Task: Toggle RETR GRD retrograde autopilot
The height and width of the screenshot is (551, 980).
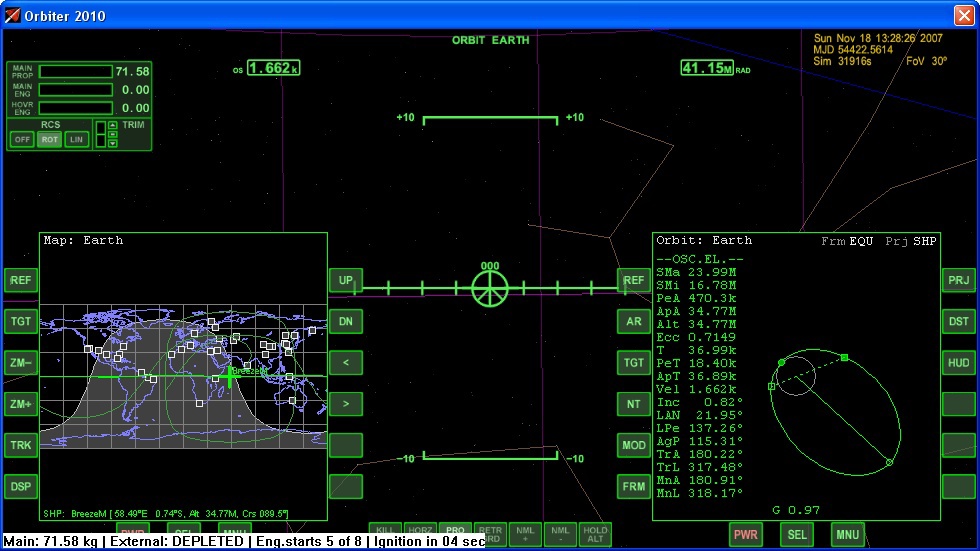Action: point(490,535)
